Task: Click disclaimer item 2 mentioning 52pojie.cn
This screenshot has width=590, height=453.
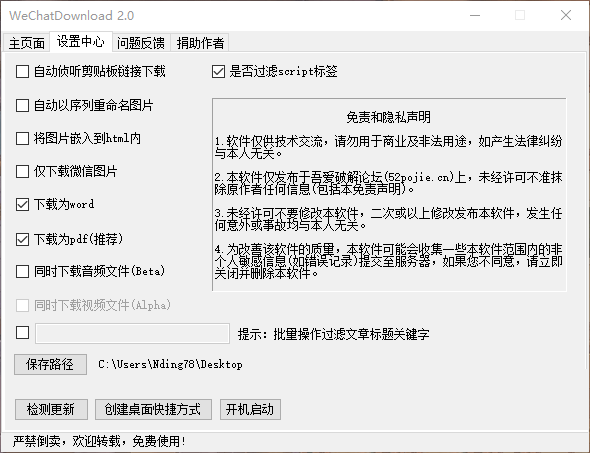Action: click(388, 183)
